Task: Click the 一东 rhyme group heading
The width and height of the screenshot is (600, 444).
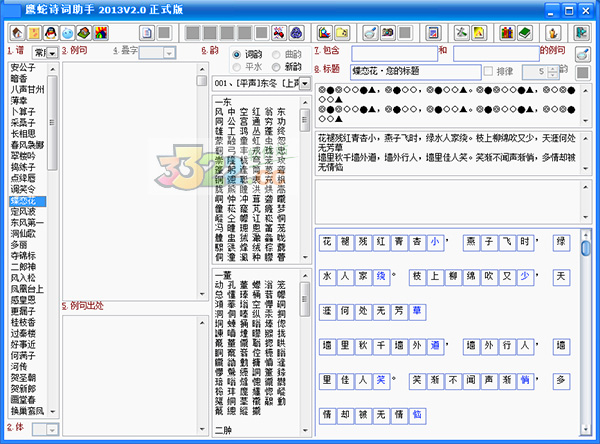Action: pos(223,102)
